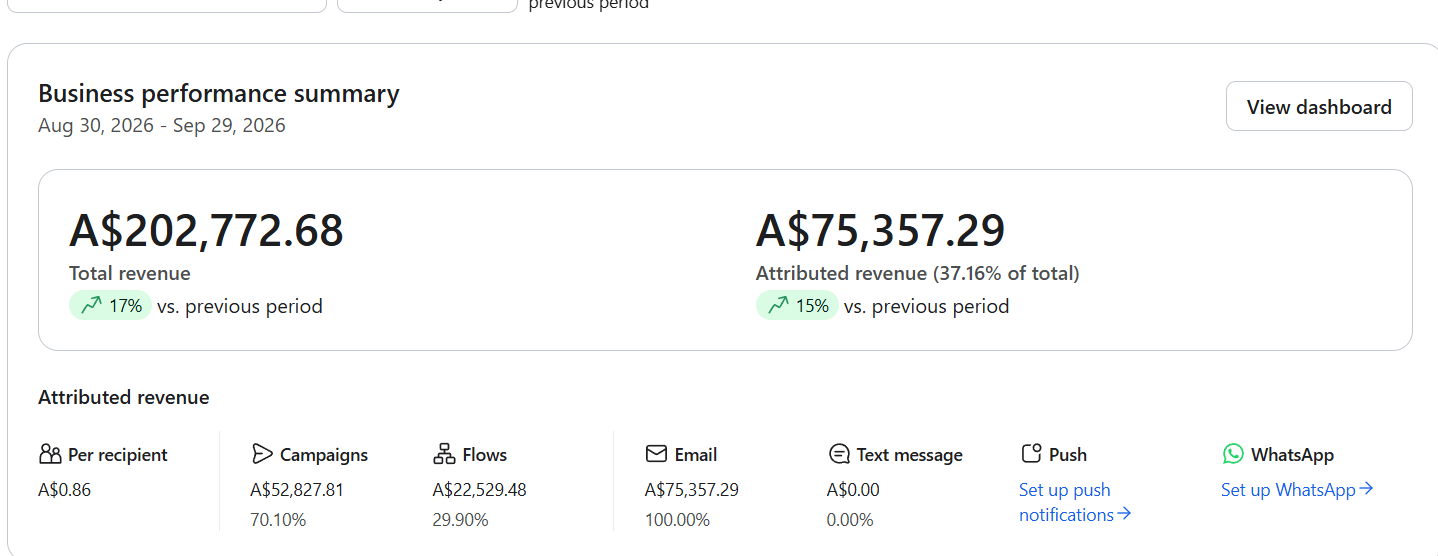Click vs. previous period under Total revenue

coord(240,306)
